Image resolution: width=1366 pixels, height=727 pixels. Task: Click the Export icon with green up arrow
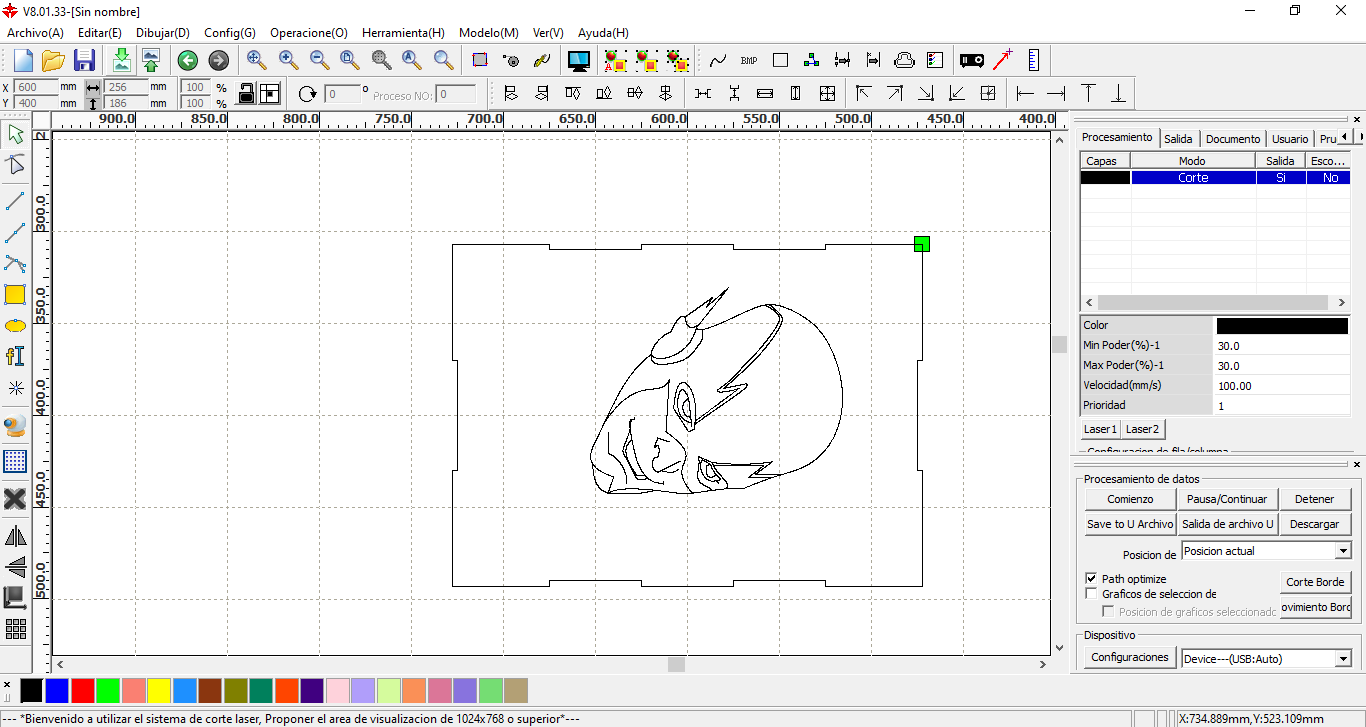click(150, 60)
